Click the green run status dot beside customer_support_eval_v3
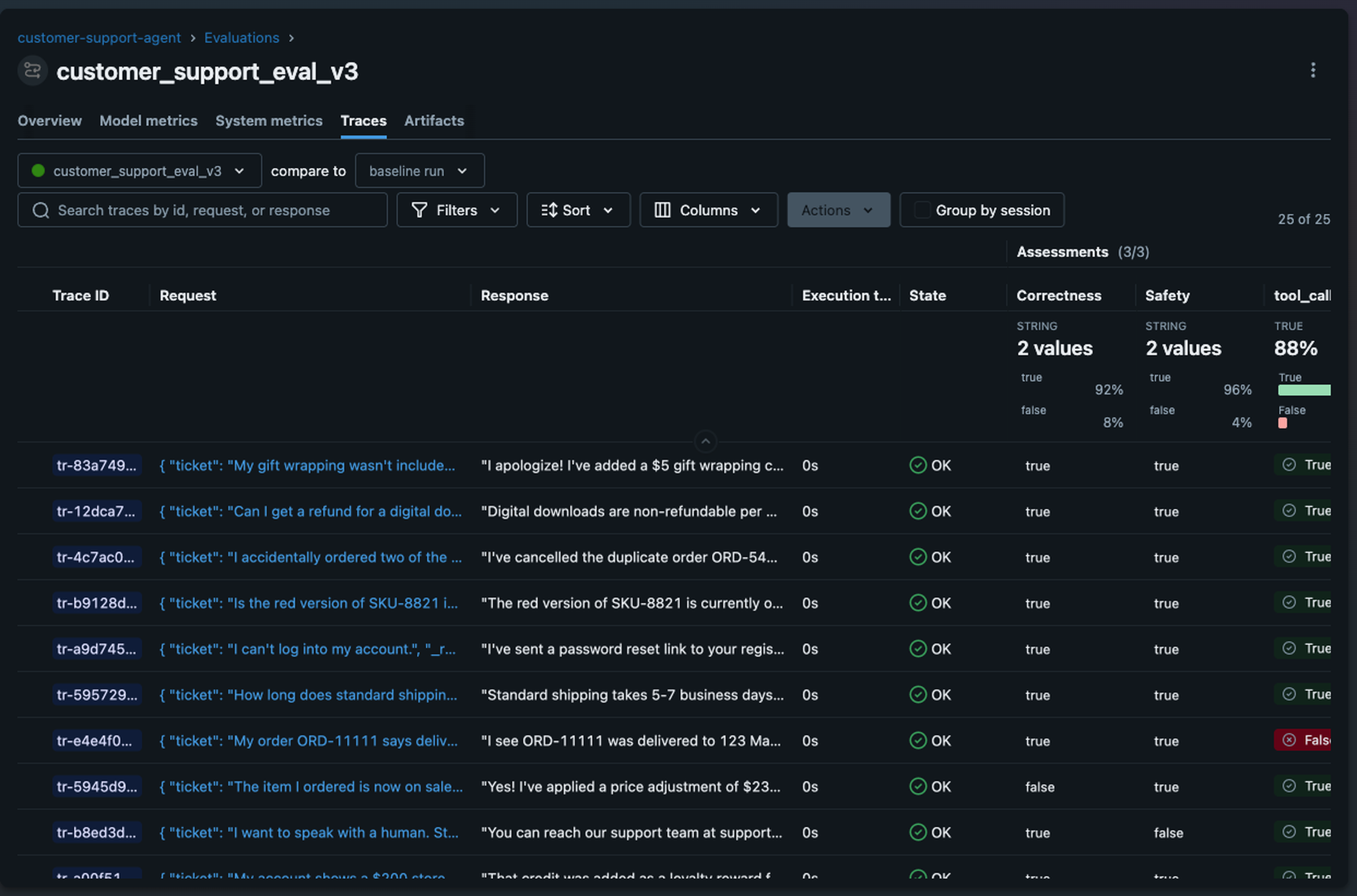1357x896 pixels. 38,170
